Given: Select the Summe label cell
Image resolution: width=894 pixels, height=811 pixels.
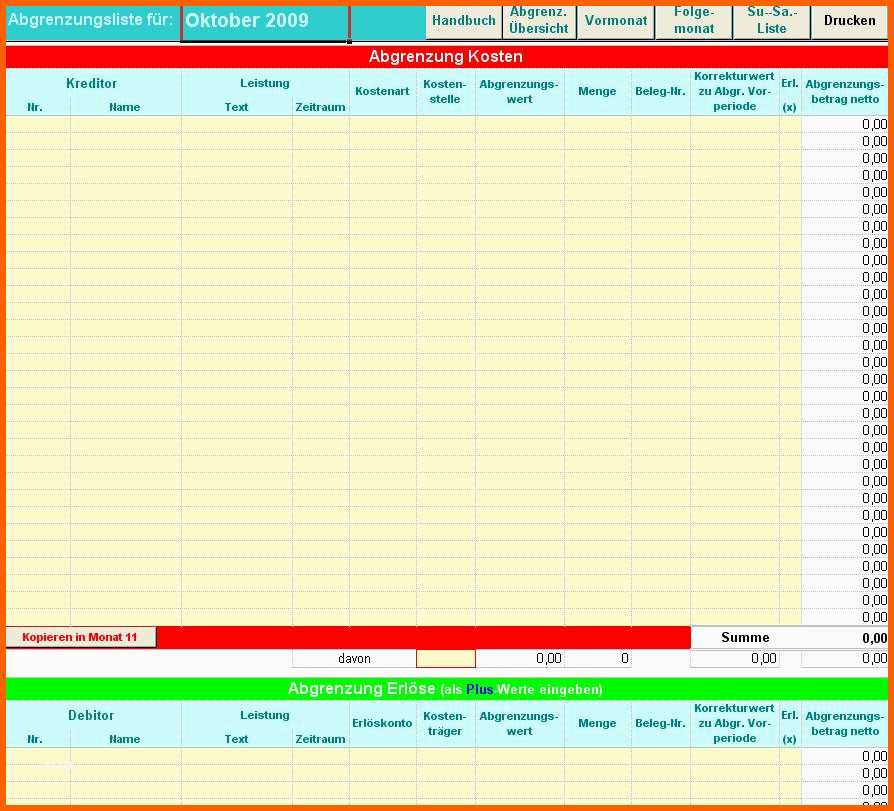Looking at the screenshot, I should pyautogui.click(x=745, y=638).
